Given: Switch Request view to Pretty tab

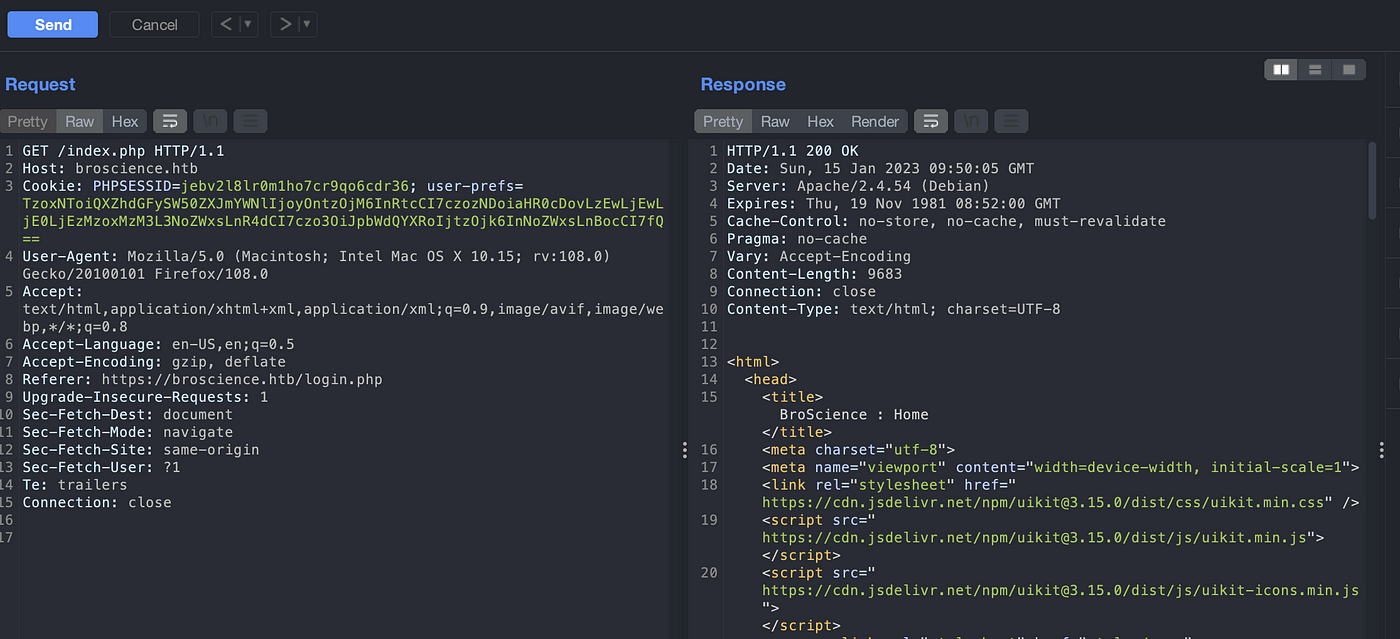Looking at the screenshot, I should [28, 121].
